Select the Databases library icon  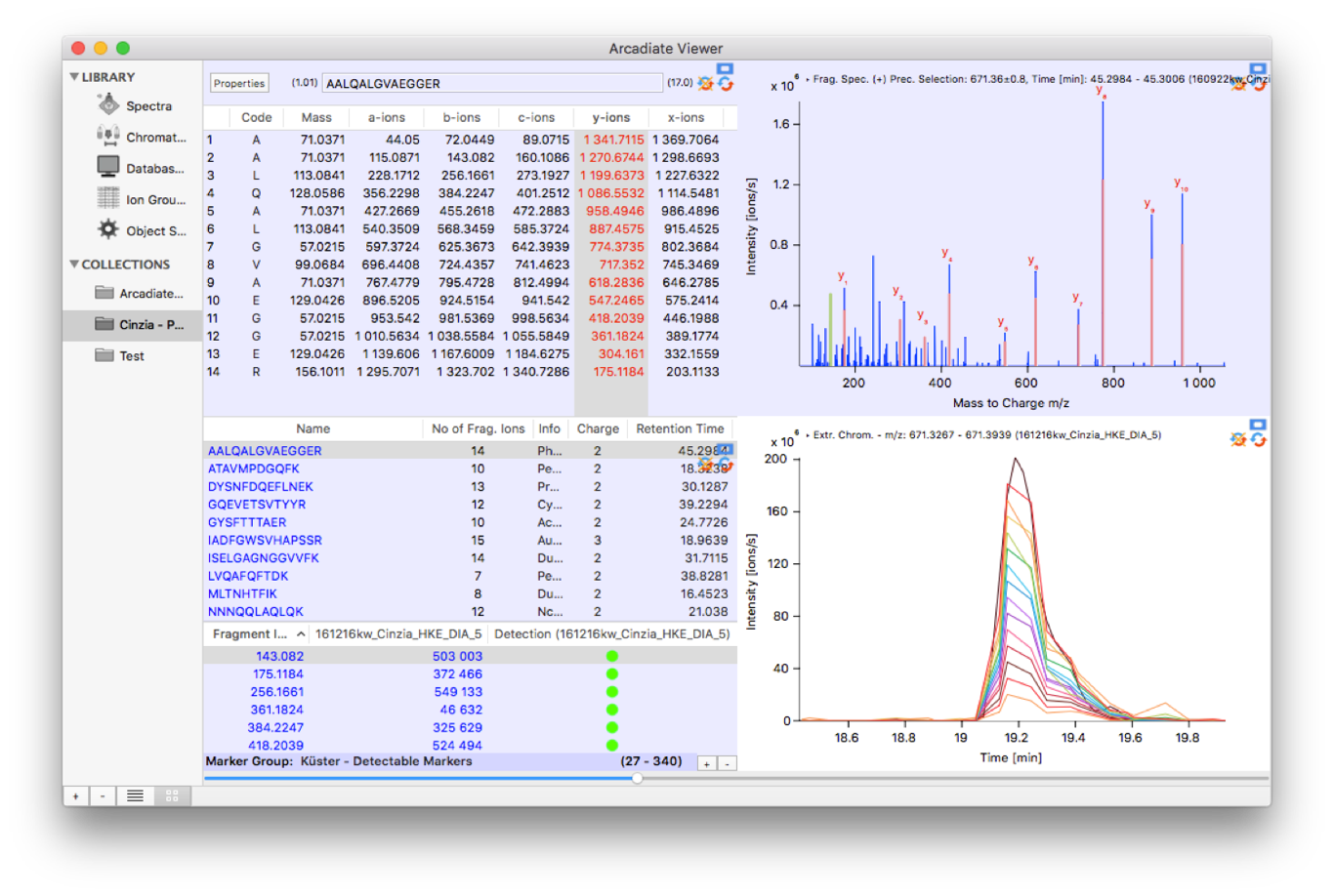click(x=108, y=168)
